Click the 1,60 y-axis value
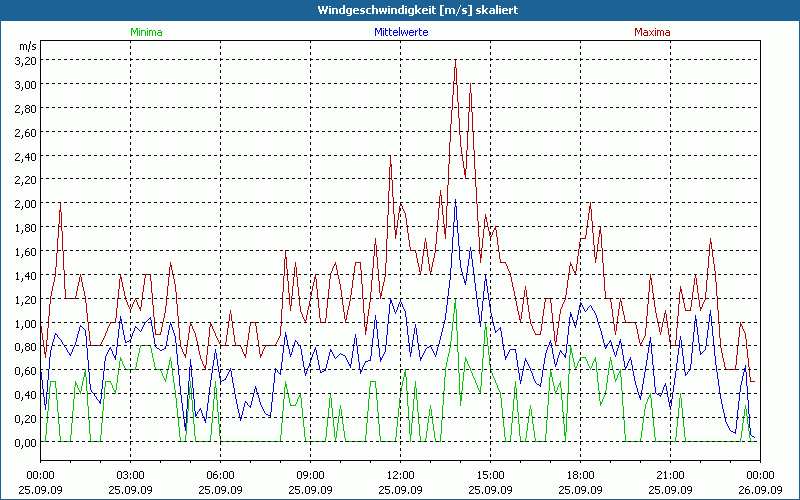The width and height of the screenshot is (800, 500). click(x=26, y=252)
